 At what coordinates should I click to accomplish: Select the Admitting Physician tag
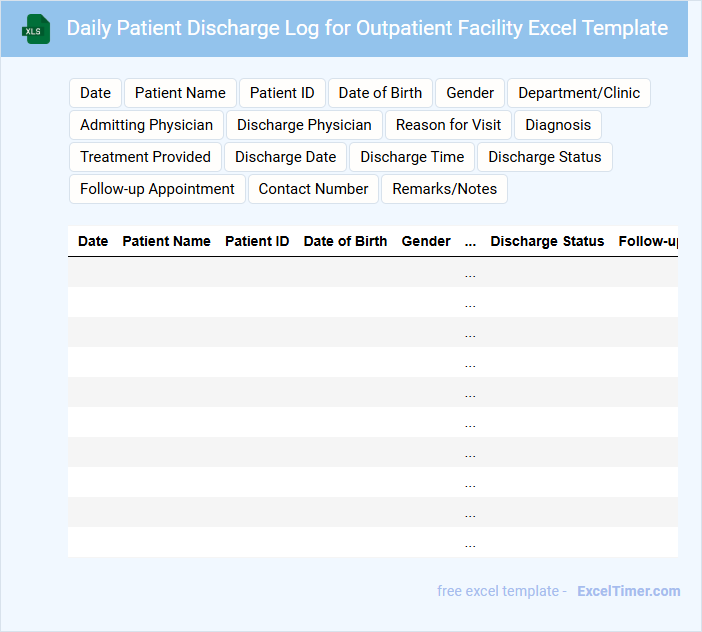(146, 125)
